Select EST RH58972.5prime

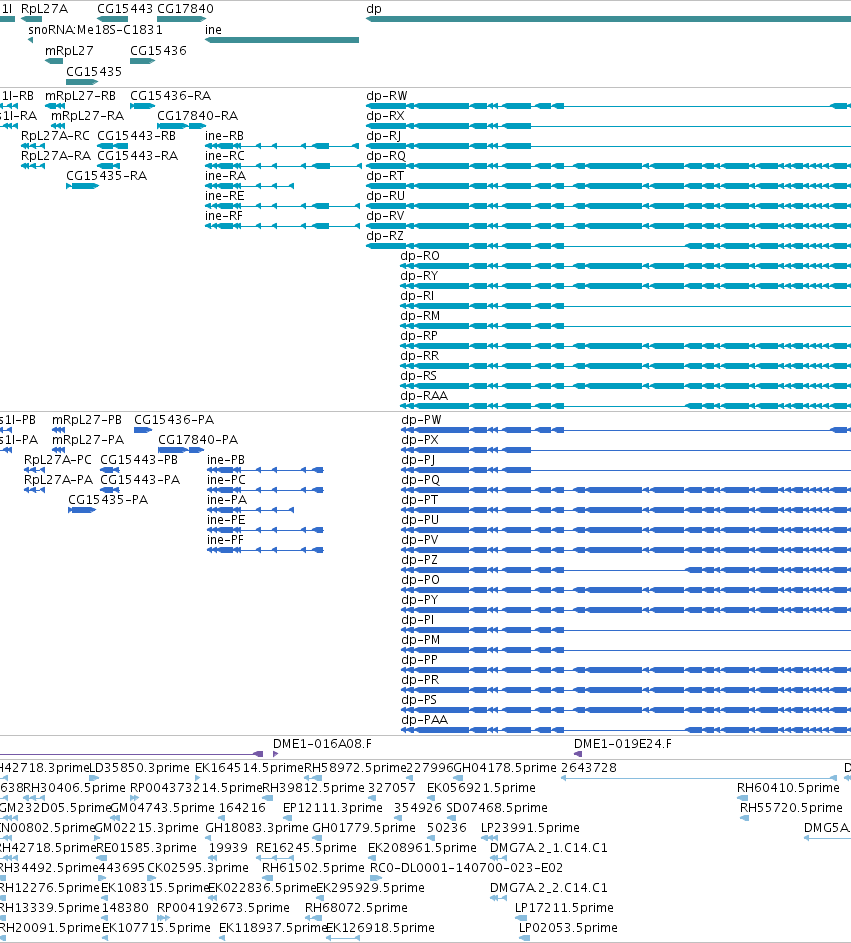click(x=355, y=768)
